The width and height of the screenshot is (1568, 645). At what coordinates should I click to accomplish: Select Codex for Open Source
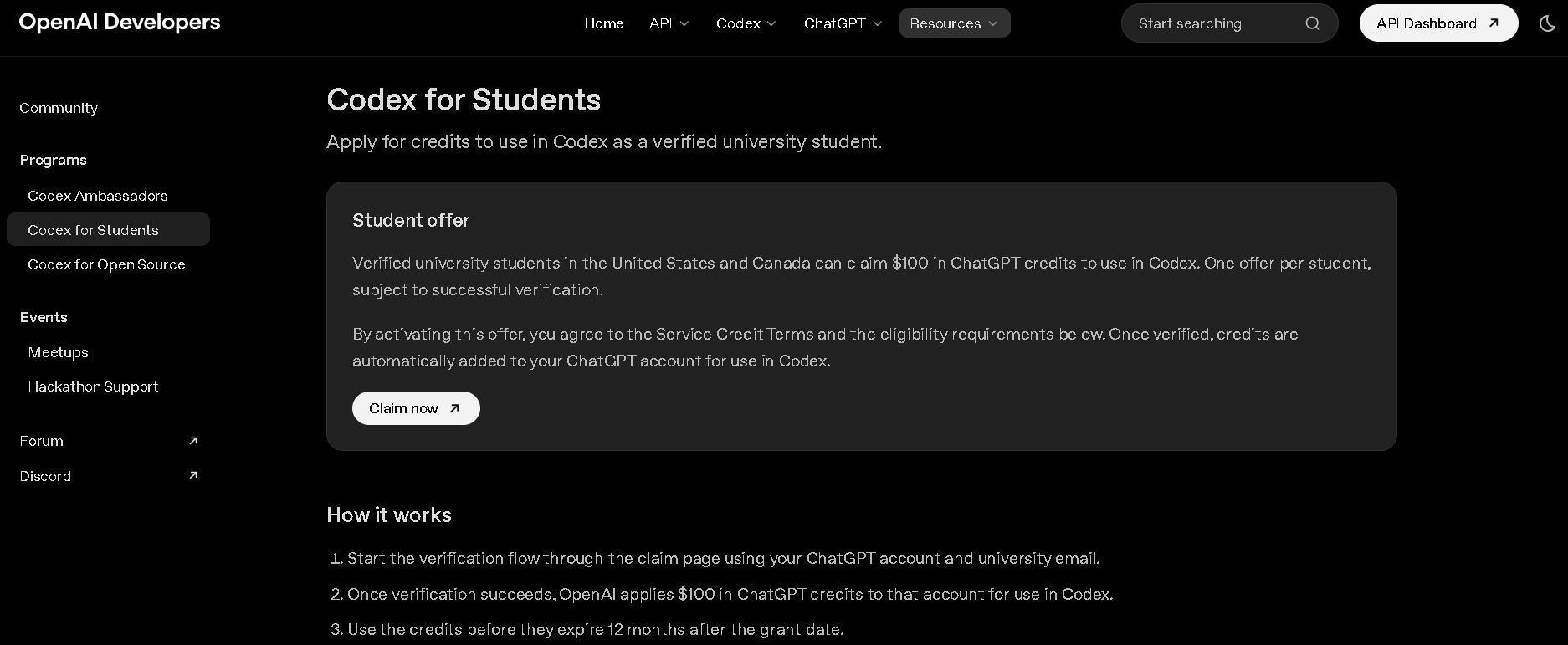click(108, 264)
